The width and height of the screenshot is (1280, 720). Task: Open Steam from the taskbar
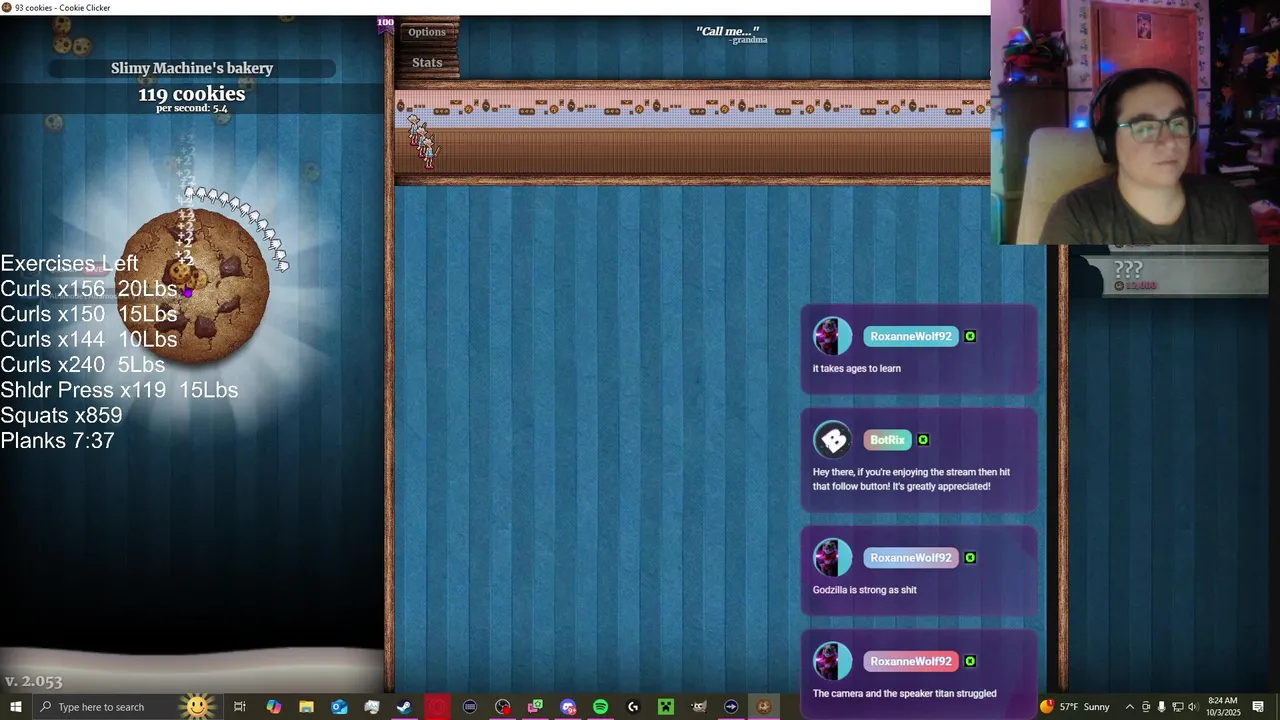[404, 707]
